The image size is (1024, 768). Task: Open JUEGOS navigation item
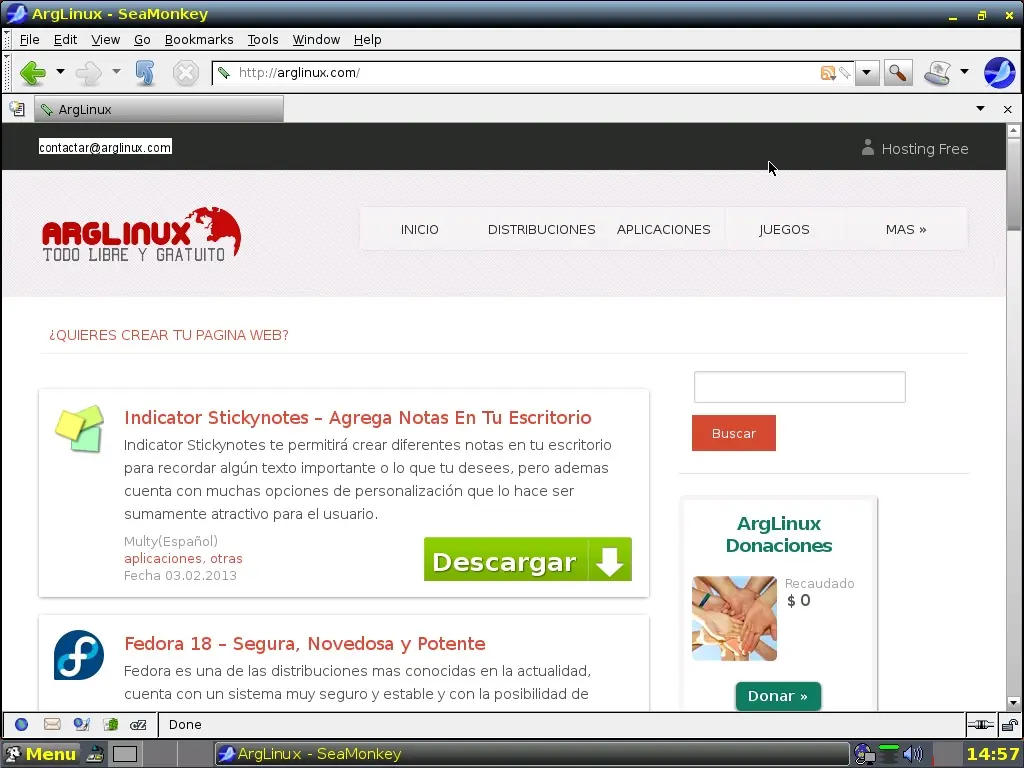[784, 229]
